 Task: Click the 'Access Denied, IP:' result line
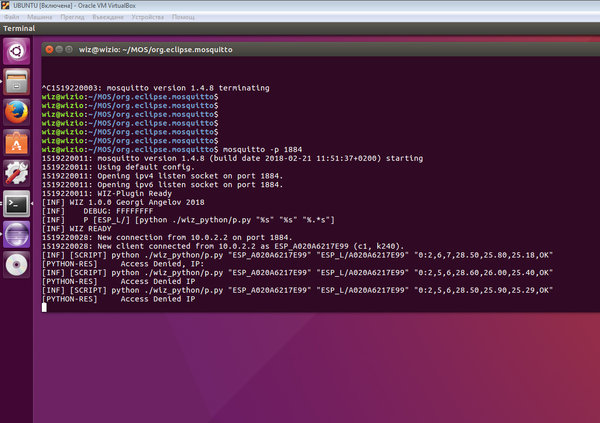coord(123,264)
